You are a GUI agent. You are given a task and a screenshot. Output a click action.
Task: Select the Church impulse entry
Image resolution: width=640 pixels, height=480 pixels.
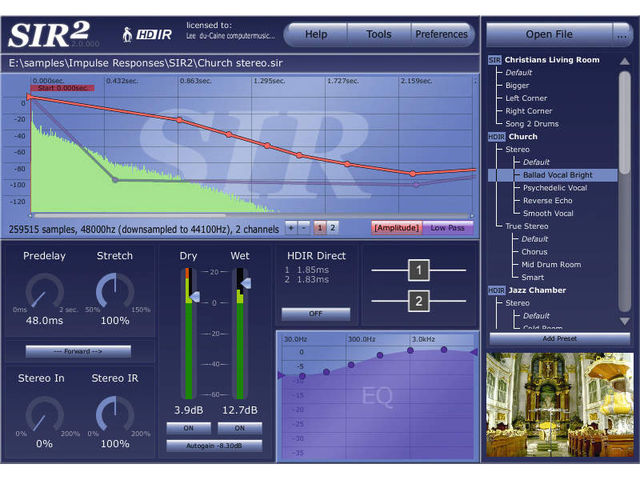[x=523, y=137]
